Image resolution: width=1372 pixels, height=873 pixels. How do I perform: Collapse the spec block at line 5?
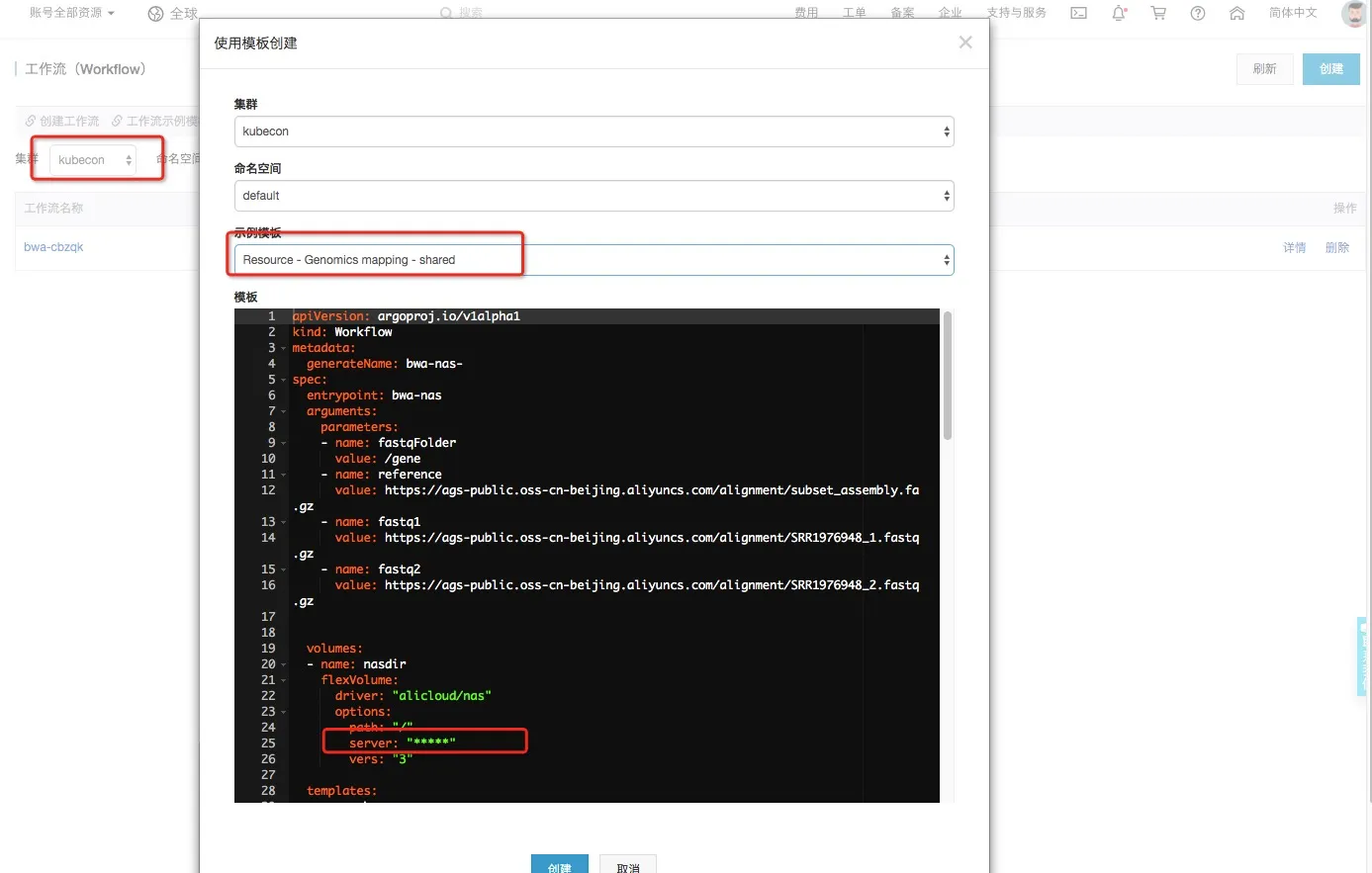pyautogui.click(x=283, y=380)
